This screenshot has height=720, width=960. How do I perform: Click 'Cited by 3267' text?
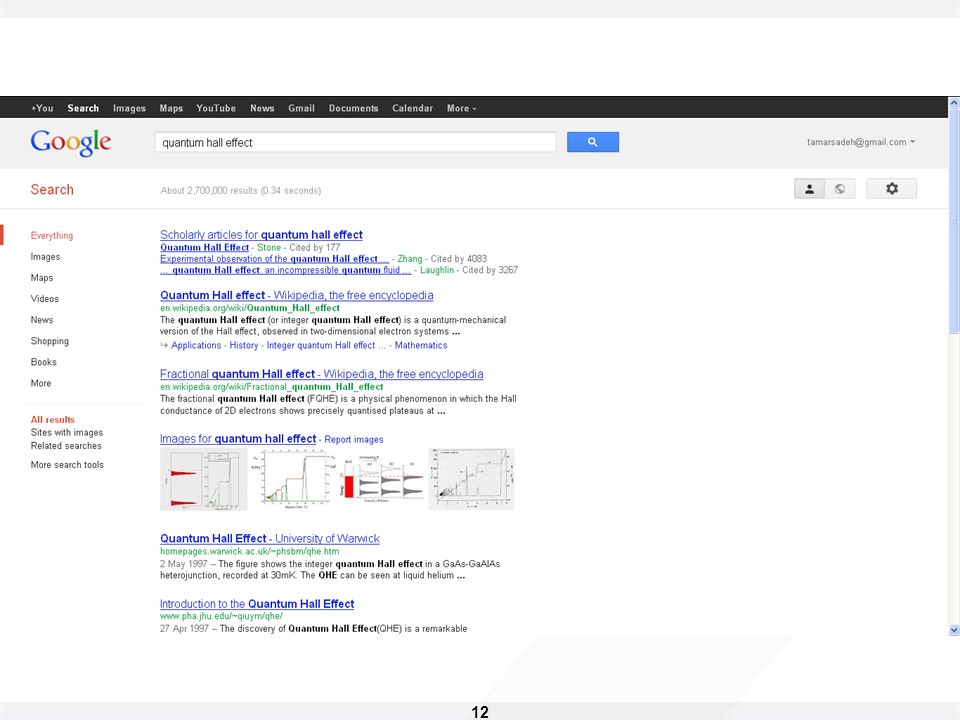(x=490, y=270)
